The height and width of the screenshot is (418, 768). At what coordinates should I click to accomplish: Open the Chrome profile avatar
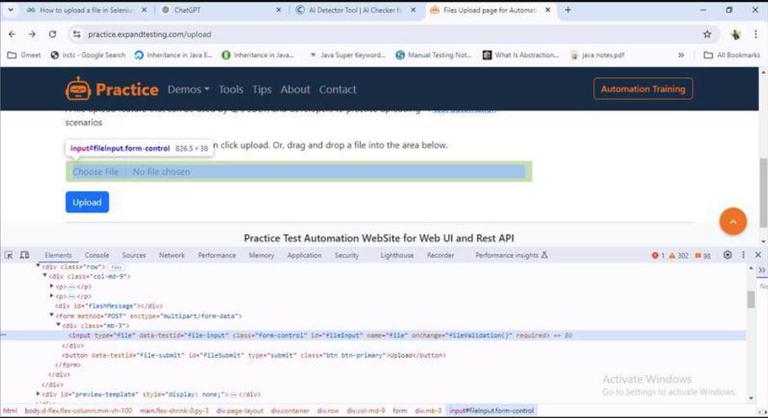(x=735, y=34)
